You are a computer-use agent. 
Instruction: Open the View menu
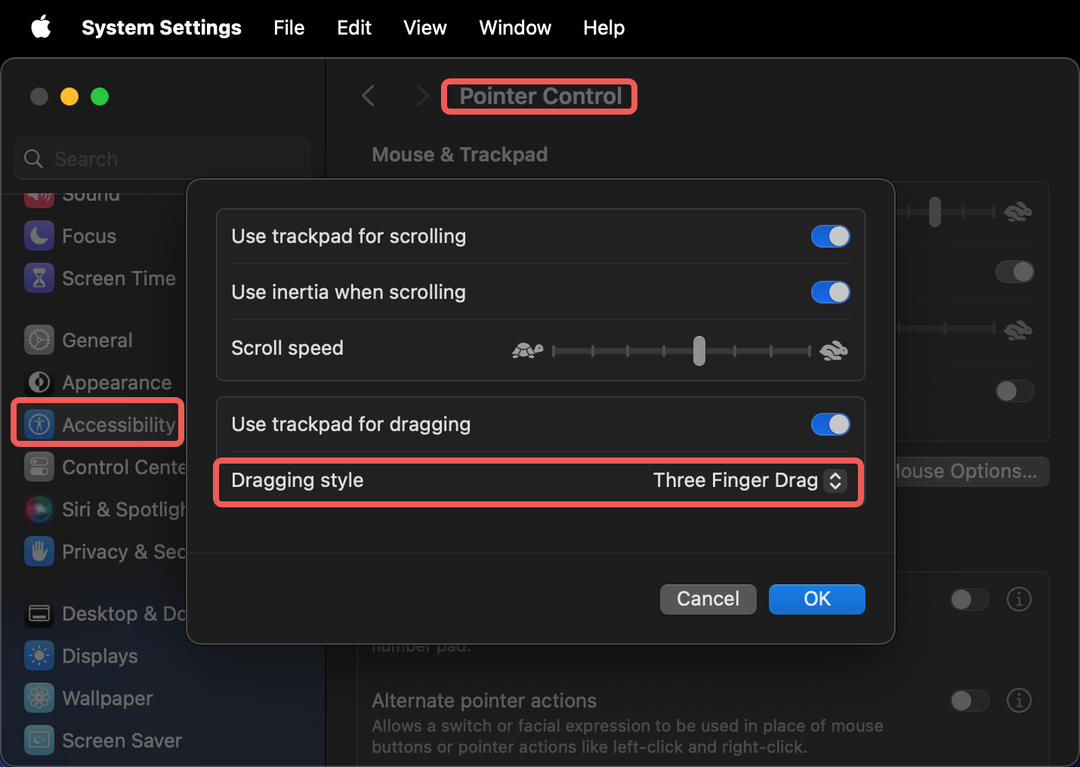[424, 27]
